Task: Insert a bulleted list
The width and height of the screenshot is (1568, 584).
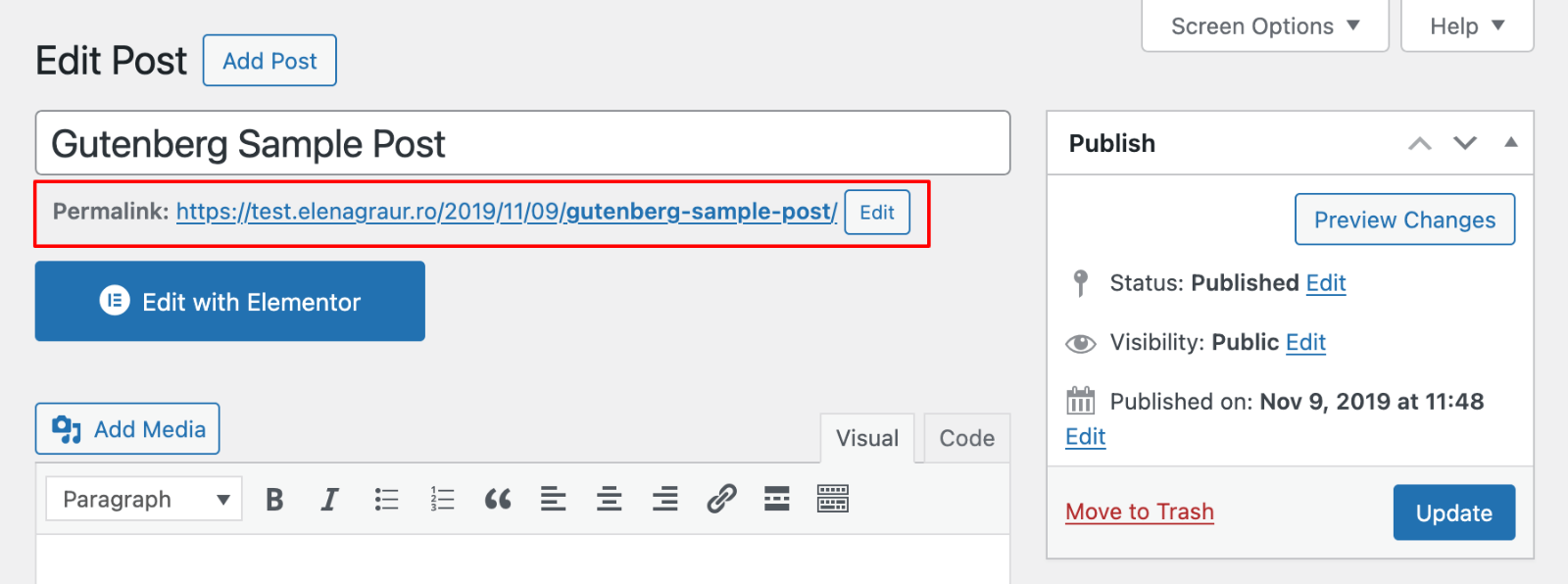Action: coord(386,500)
